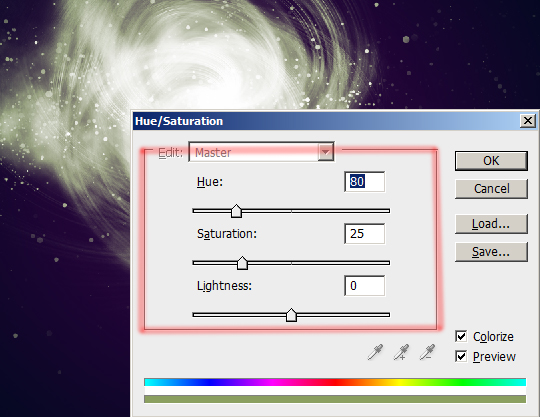Disable the Preview checkbox

pyautogui.click(x=461, y=356)
